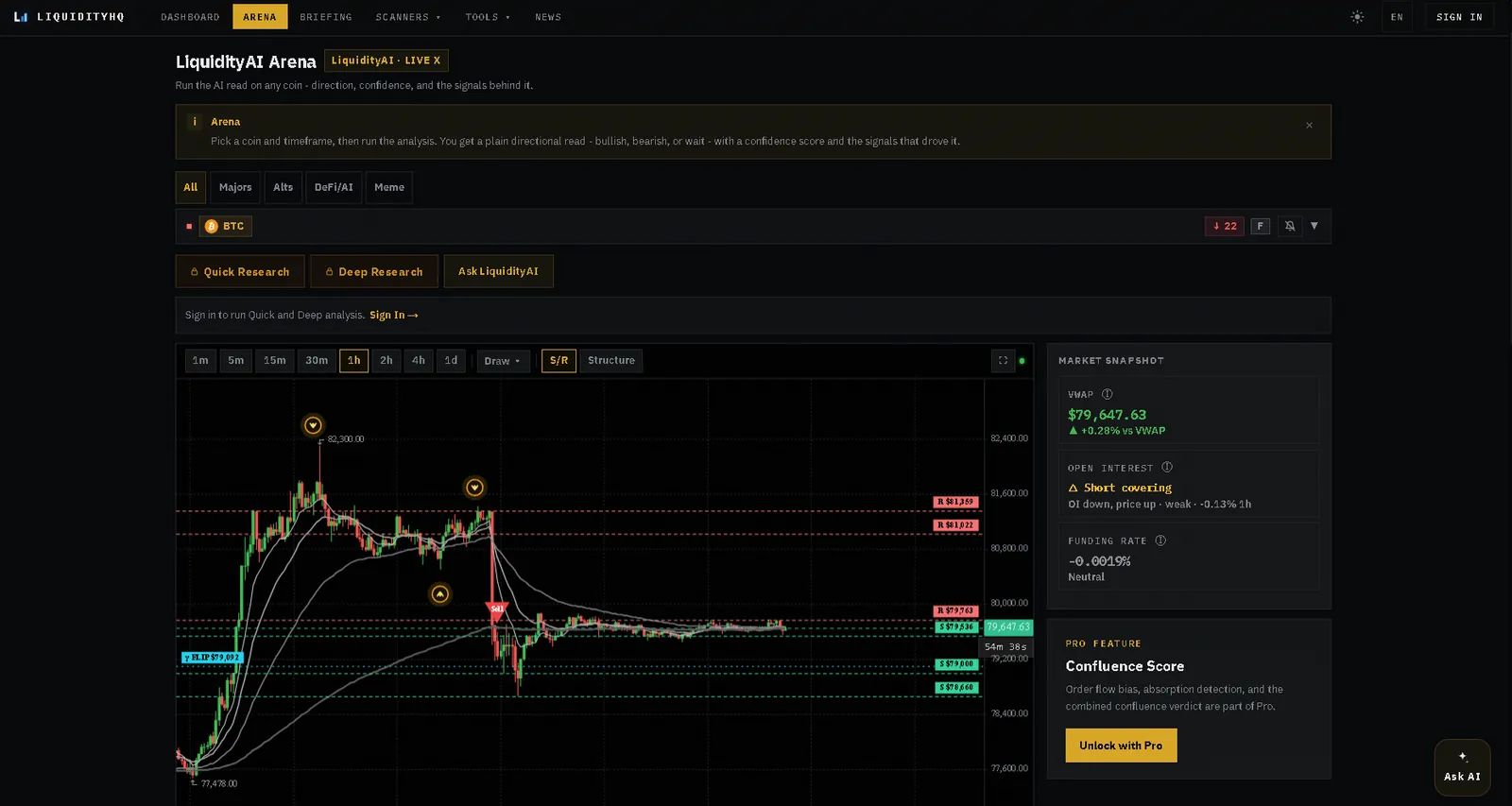Click the Open Interest info icon
Image resolution: width=1512 pixels, height=806 pixels.
tap(1167, 467)
